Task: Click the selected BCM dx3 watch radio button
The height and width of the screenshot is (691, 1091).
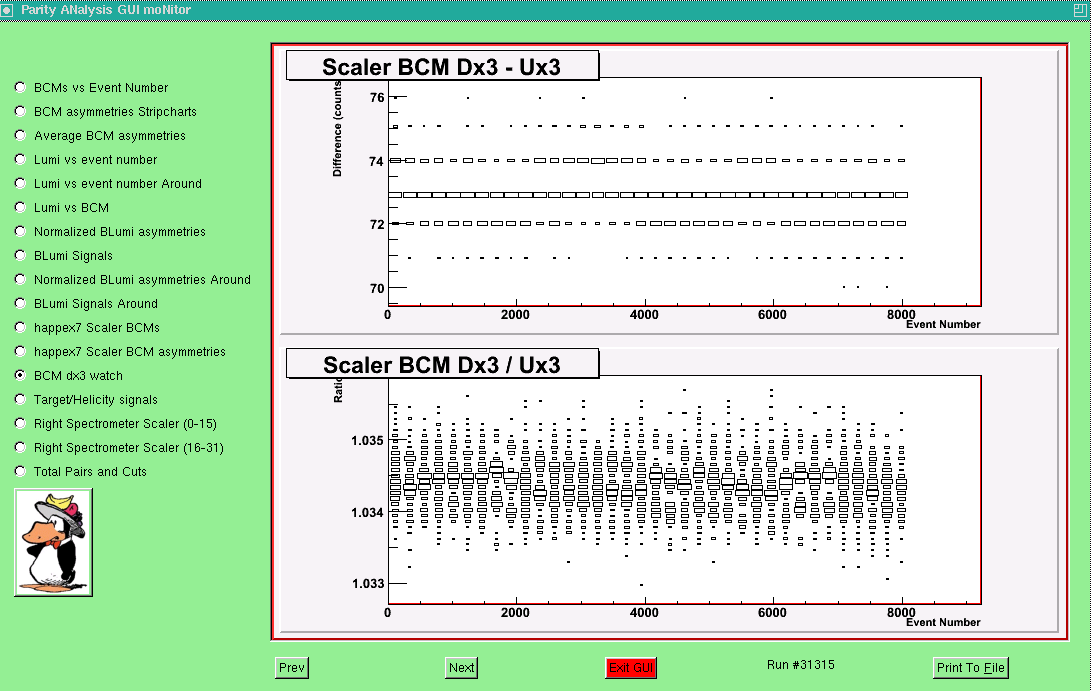Action: [20, 376]
